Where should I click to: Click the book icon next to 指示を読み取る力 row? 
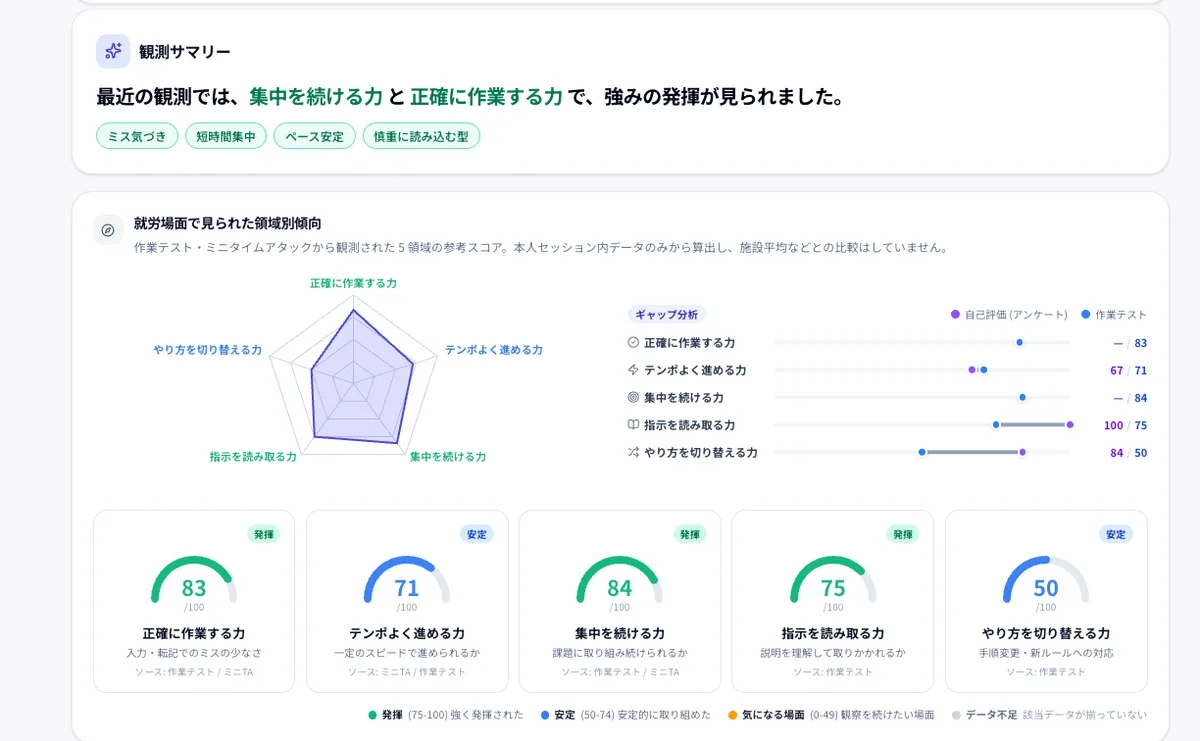[633, 425]
